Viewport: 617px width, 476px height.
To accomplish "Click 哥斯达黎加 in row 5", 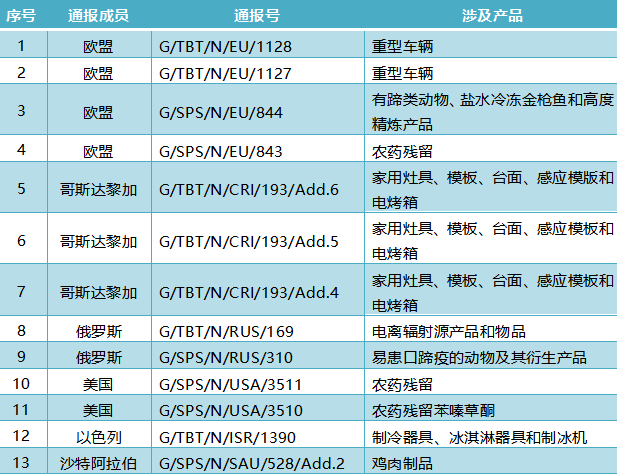I will (x=98, y=190).
